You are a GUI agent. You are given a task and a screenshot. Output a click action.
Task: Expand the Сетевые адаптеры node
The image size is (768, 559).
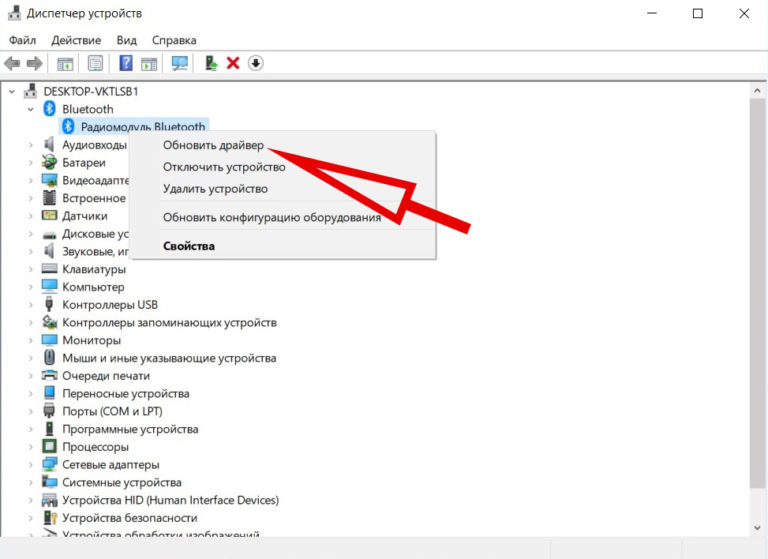(x=31, y=465)
